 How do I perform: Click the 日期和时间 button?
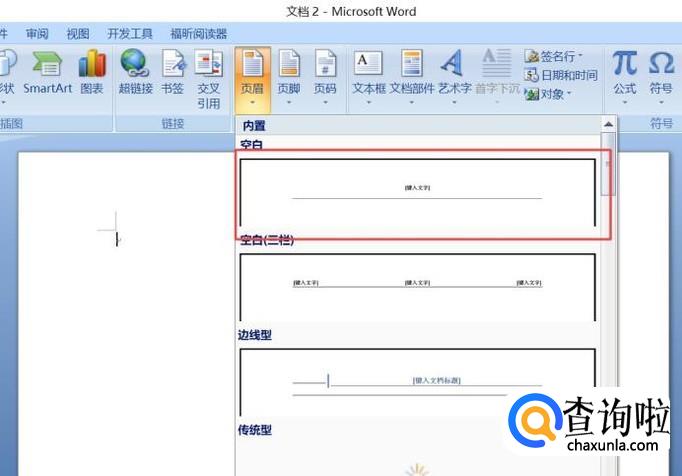click(561, 75)
